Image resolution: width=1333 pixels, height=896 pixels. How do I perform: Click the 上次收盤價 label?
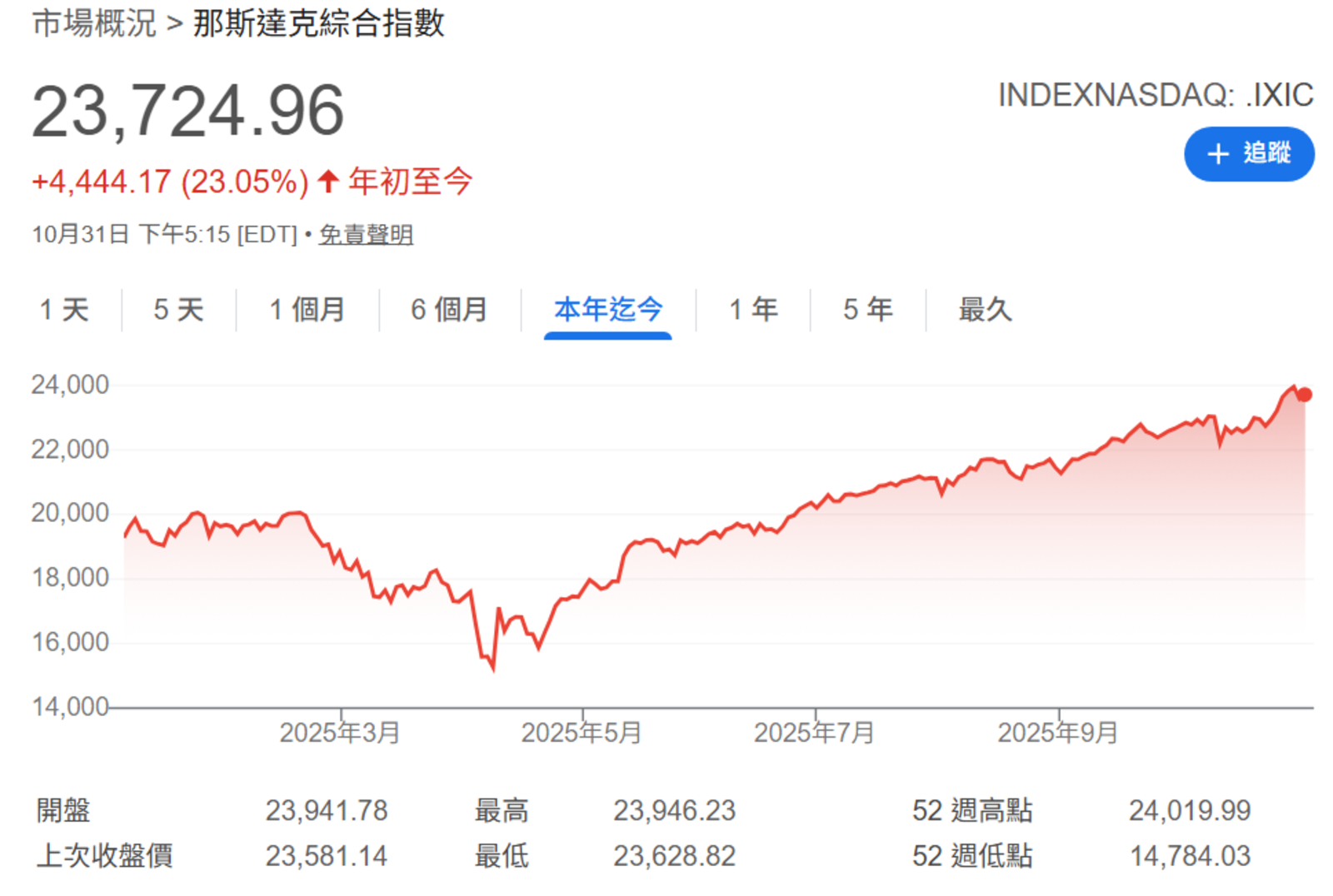105,856
